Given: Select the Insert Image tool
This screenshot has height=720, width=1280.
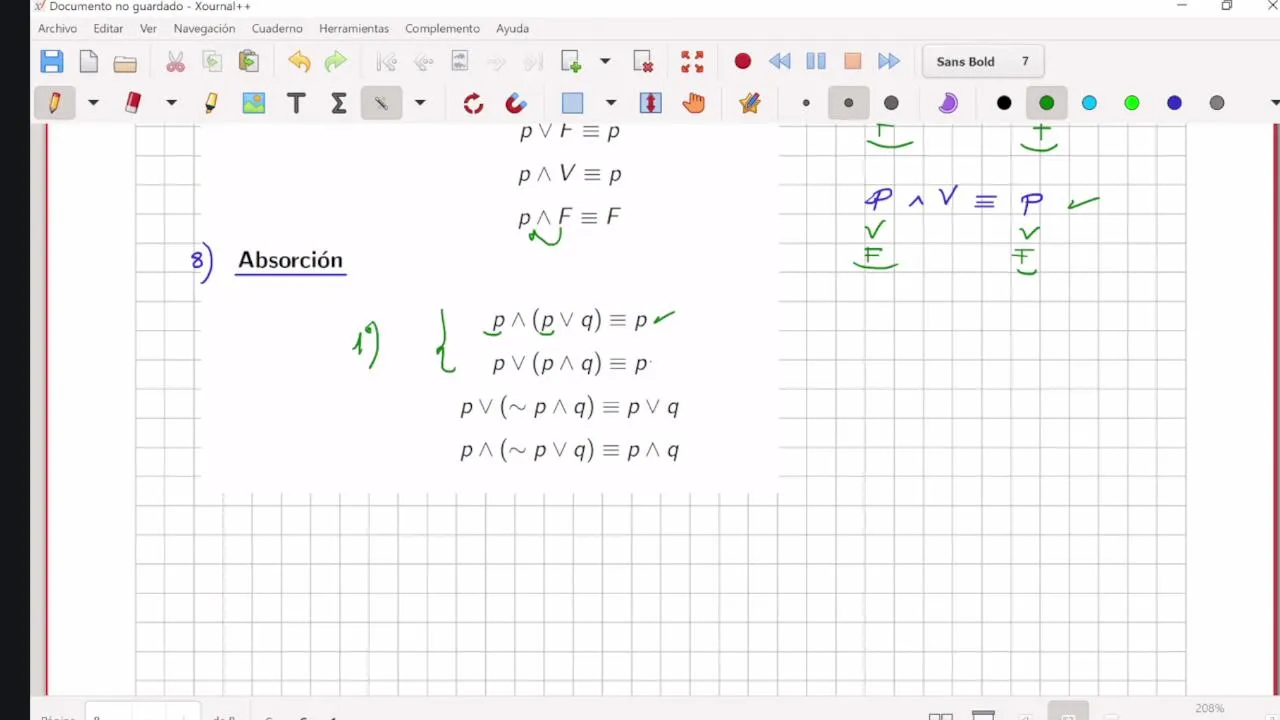Looking at the screenshot, I should pos(254,103).
